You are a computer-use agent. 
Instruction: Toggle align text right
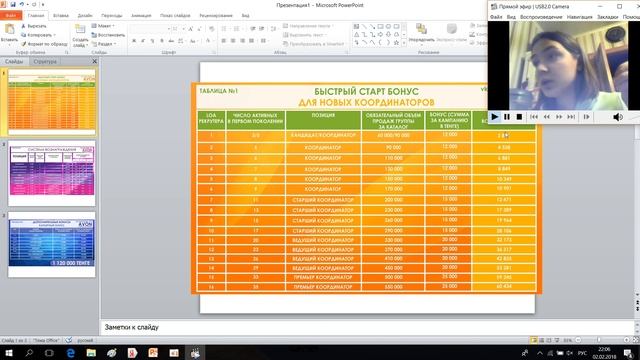tap(242, 41)
